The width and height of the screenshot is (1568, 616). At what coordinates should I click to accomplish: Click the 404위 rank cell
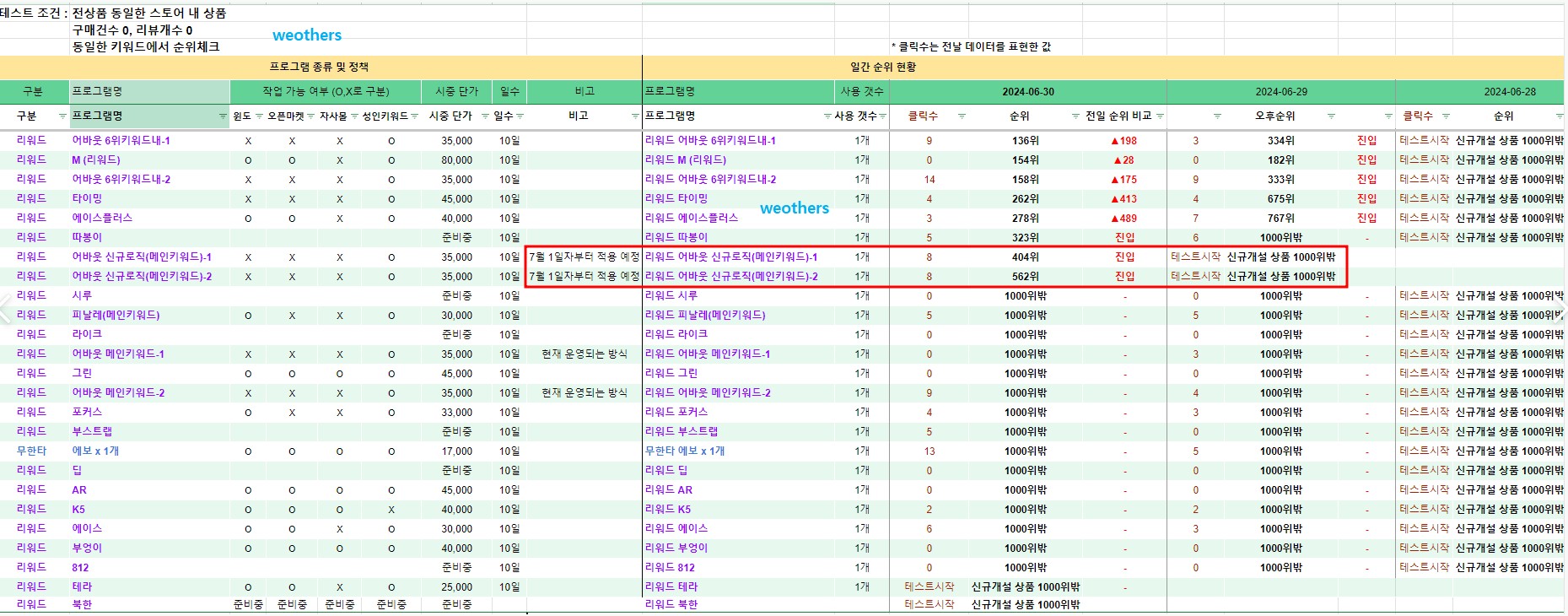click(x=1026, y=257)
